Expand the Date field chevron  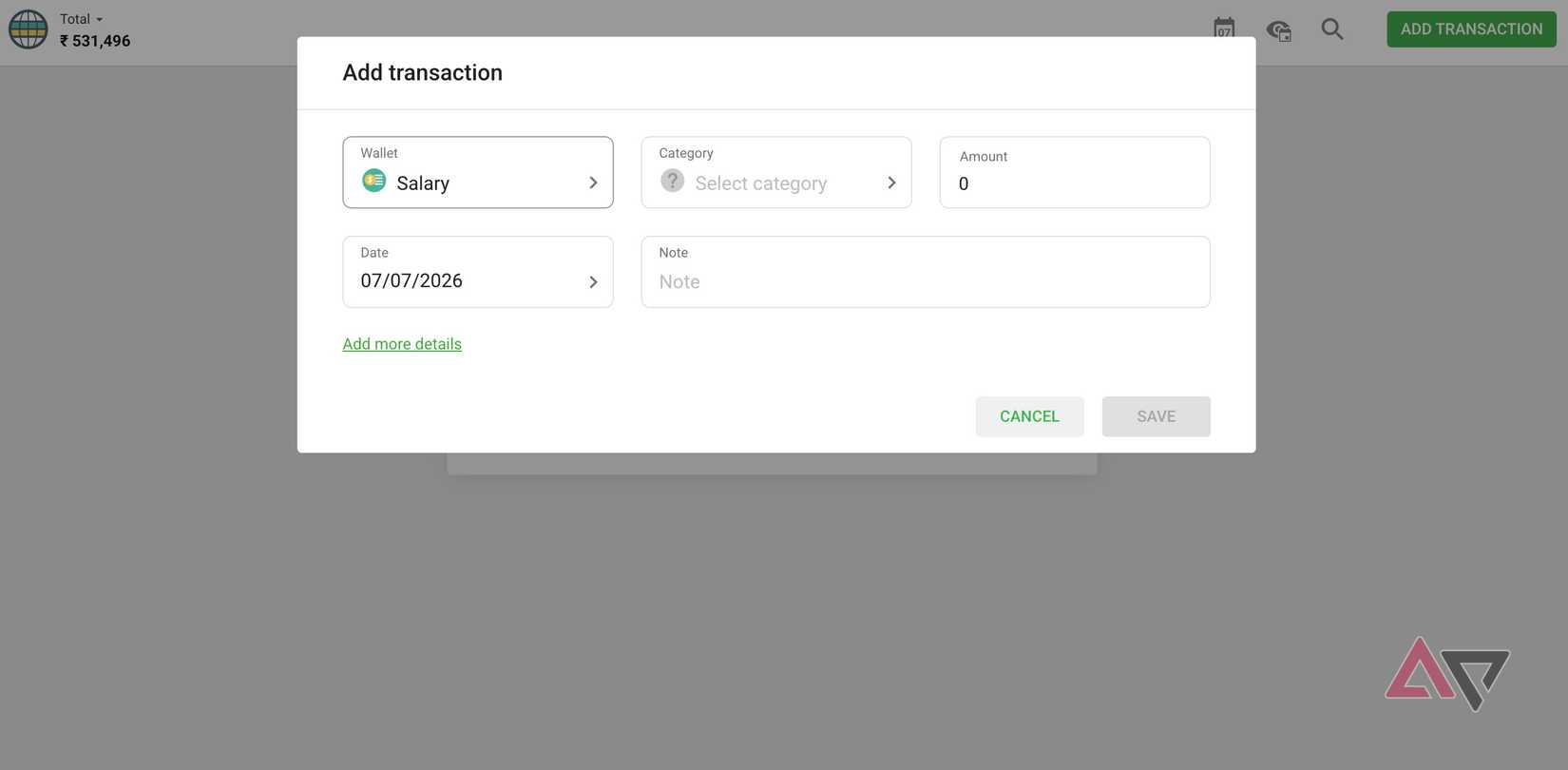(x=593, y=282)
